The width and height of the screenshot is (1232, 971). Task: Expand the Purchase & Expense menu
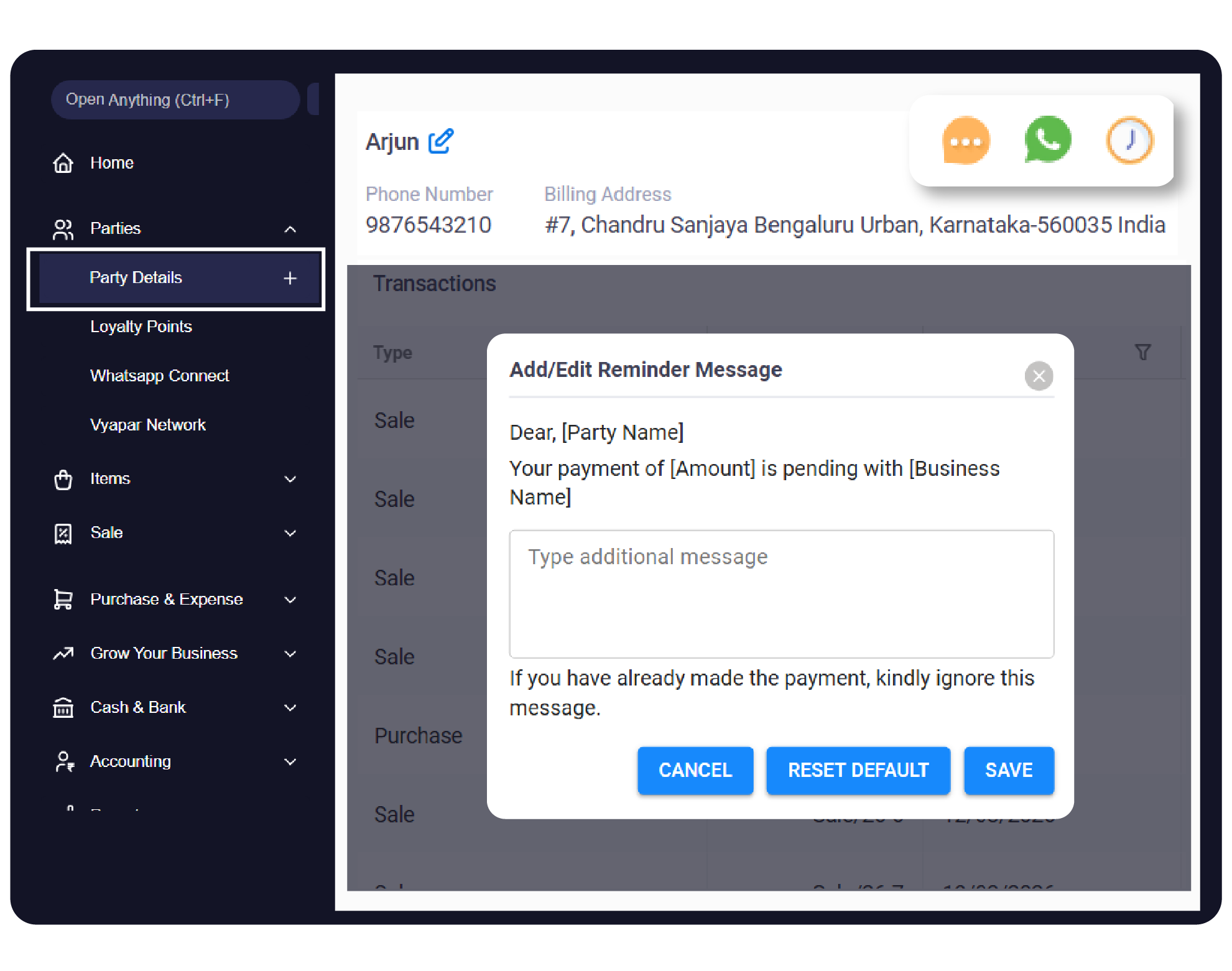(x=290, y=599)
